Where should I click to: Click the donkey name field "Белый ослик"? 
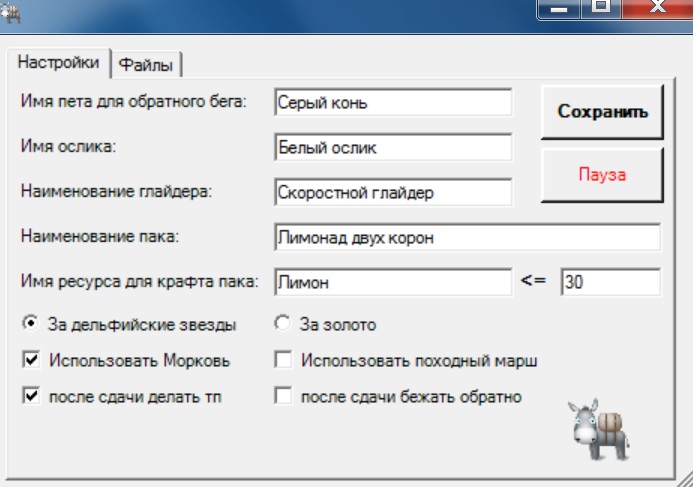click(392, 147)
